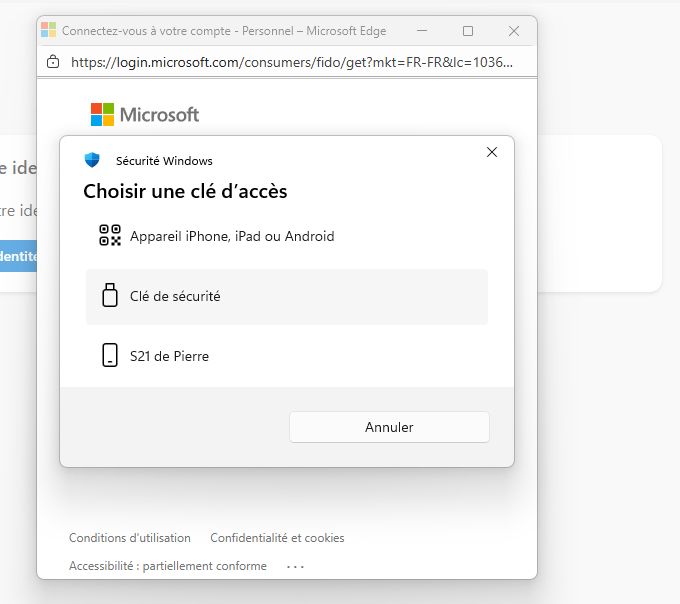The width and height of the screenshot is (680, 604).
Task: Click the Windows Security shield icon
Action: [x=92, y=160]
